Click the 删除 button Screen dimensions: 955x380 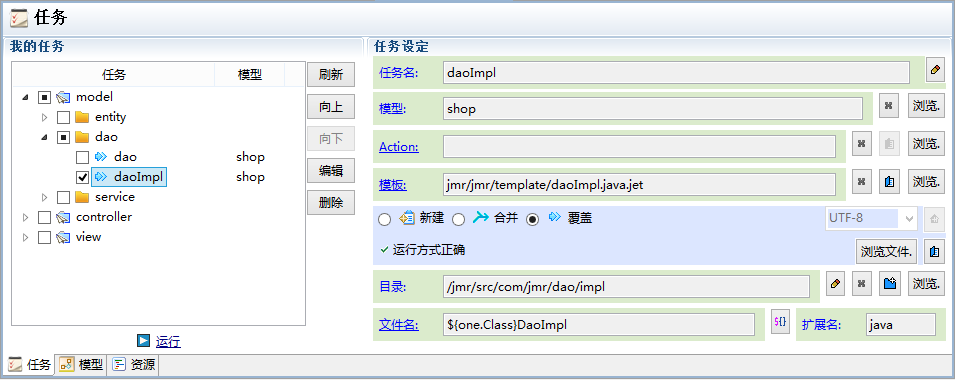tap(331, 203)
